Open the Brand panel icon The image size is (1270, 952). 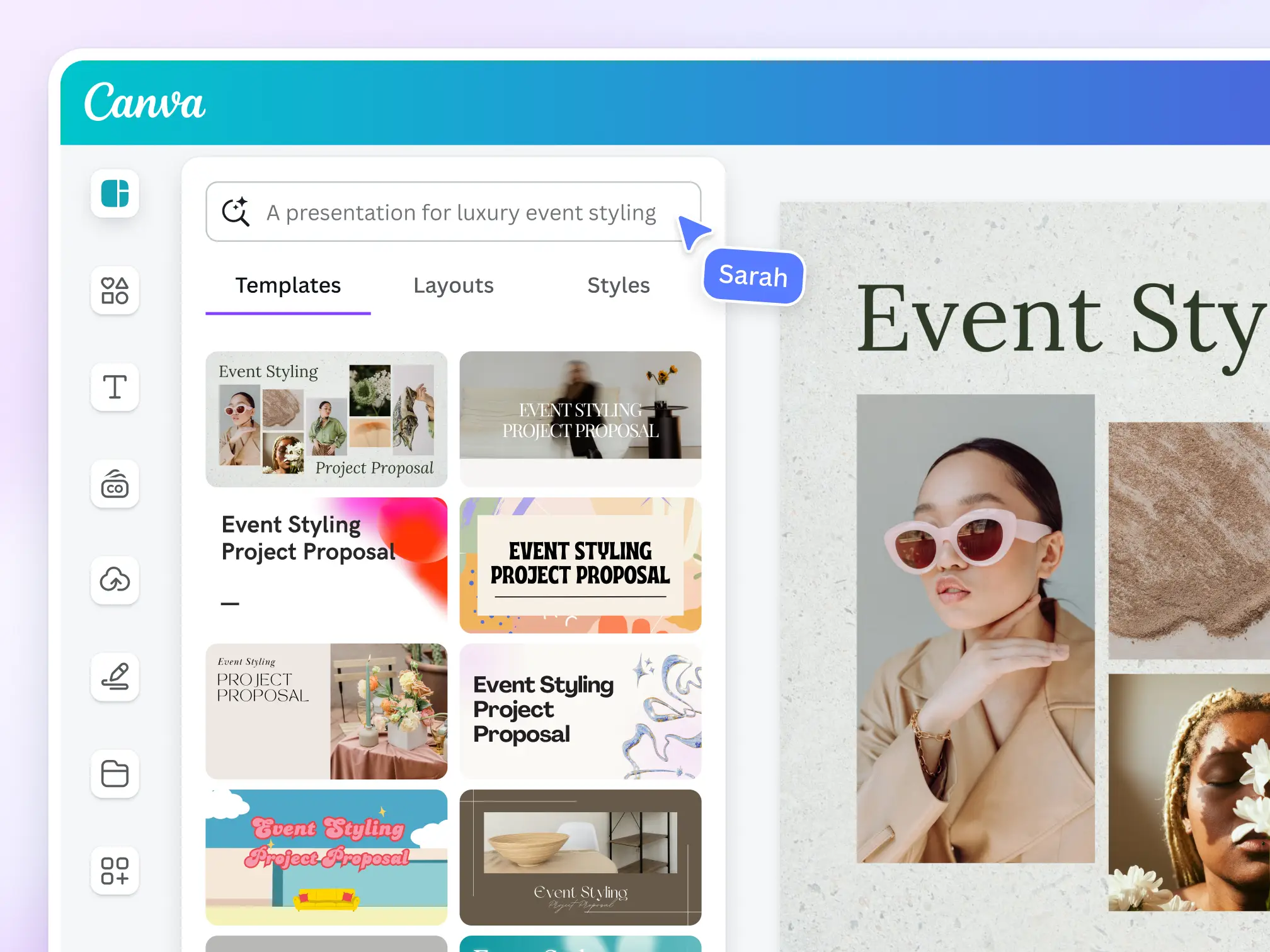[114, 485]
